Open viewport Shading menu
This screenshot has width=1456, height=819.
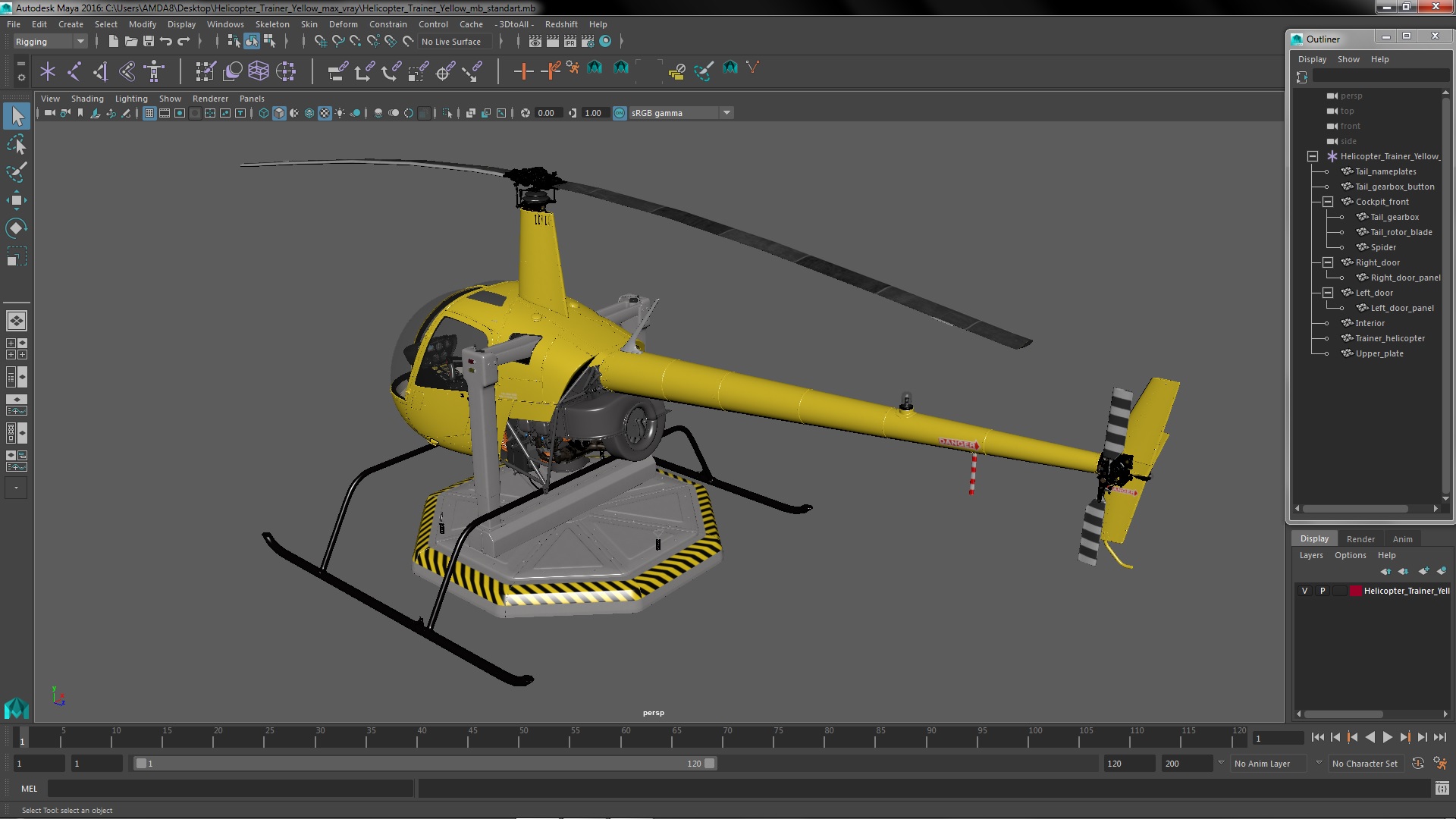coord(87,99)
